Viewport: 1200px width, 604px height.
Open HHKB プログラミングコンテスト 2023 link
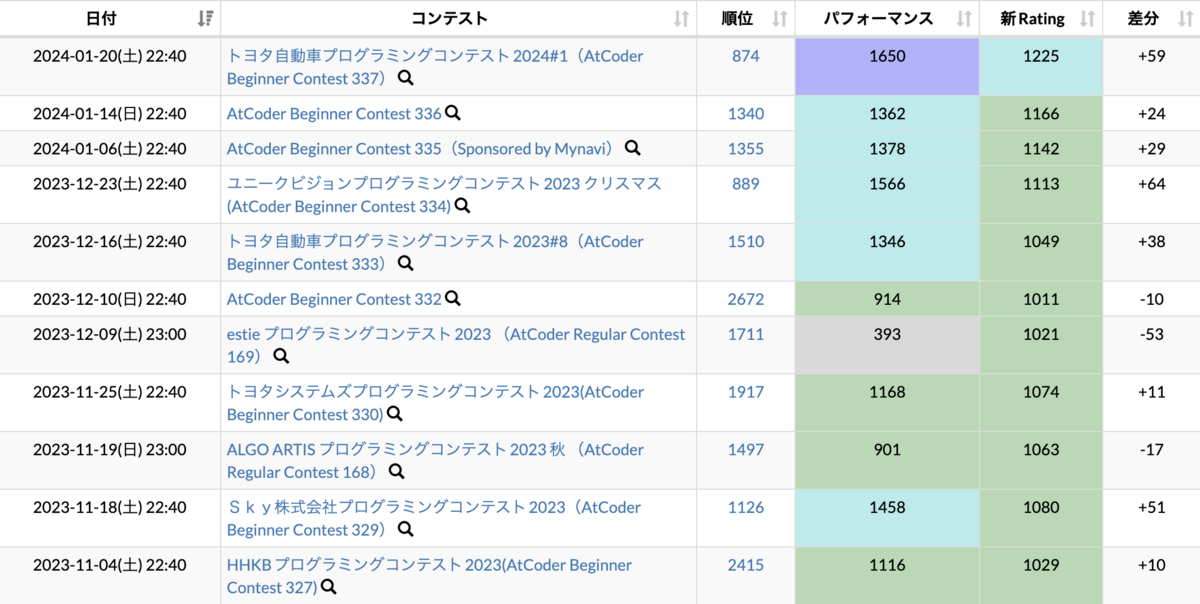pos(429,577)
